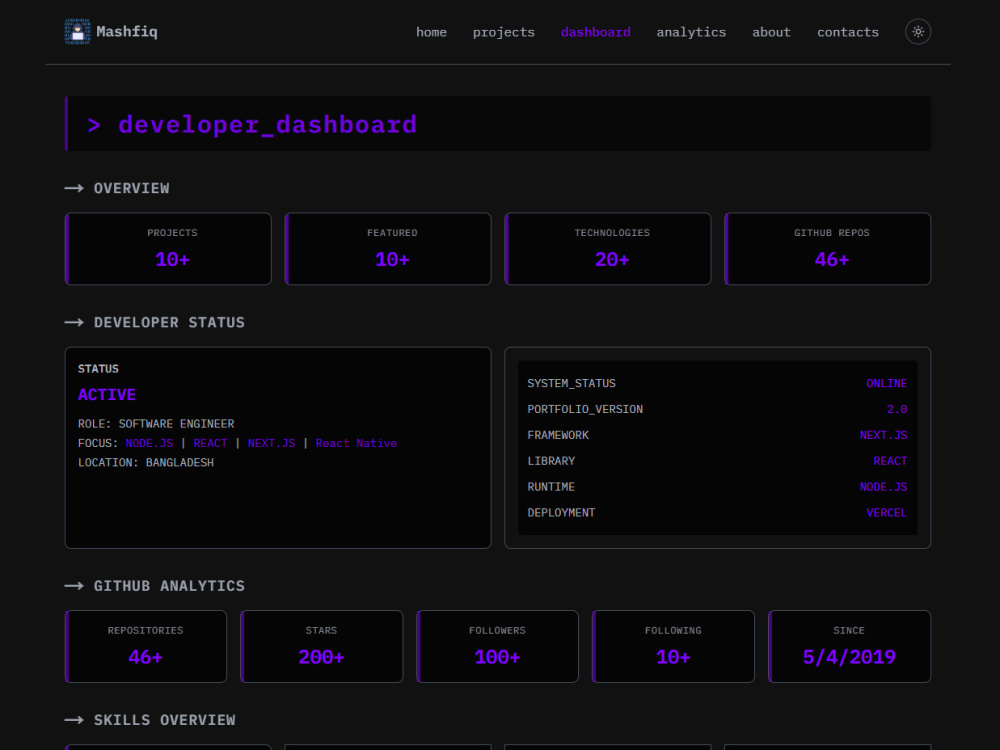Open the projects nav item
1000x750 pixels.
pos(503,32)
